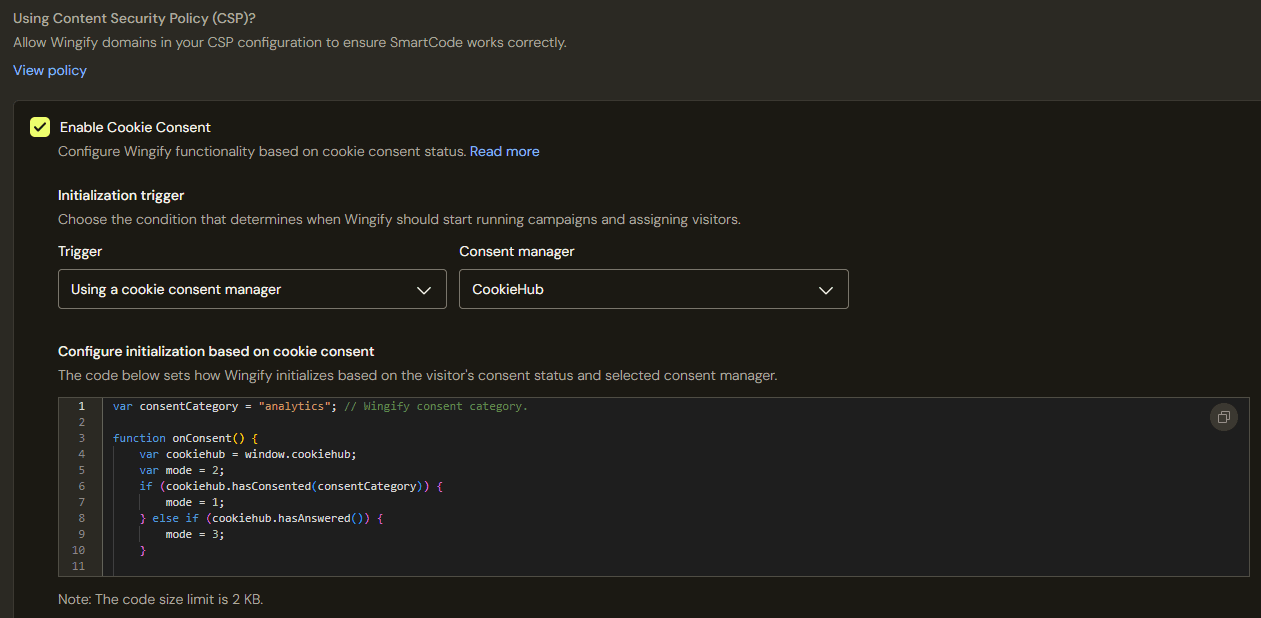
Task: Uncheck the Enable Cookie Consent checkbox
Action: pos(40,127)
